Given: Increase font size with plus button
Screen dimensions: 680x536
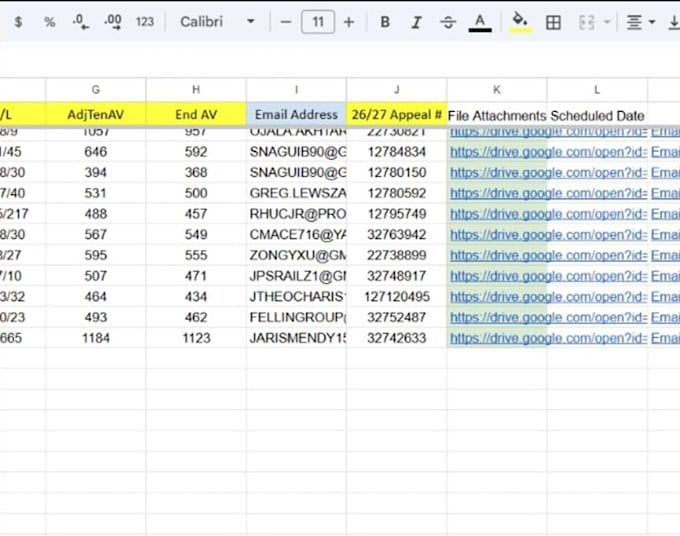Looking at the screenshot, I should click(349, 22).
